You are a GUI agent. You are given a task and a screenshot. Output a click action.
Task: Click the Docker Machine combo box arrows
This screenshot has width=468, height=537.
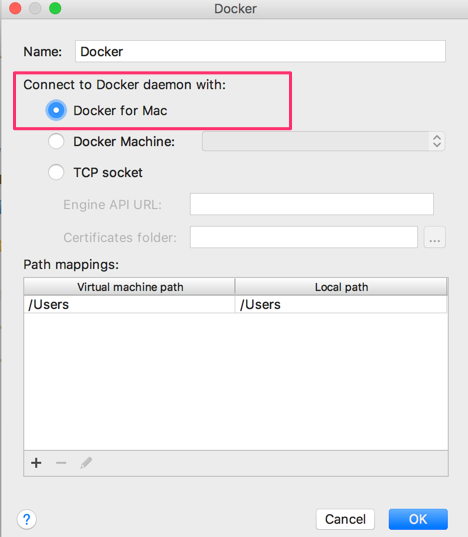pos(437,141)
